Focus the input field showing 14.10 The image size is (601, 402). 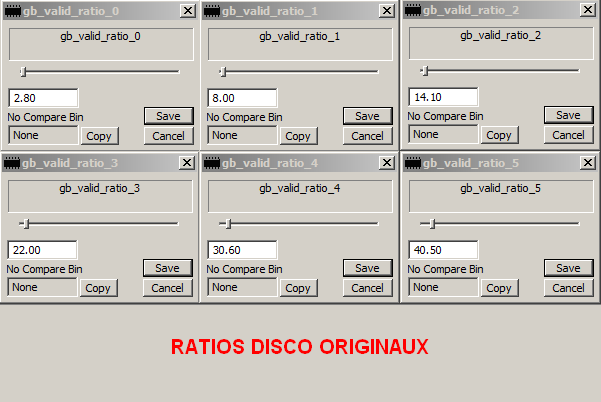tap(444, 98)
